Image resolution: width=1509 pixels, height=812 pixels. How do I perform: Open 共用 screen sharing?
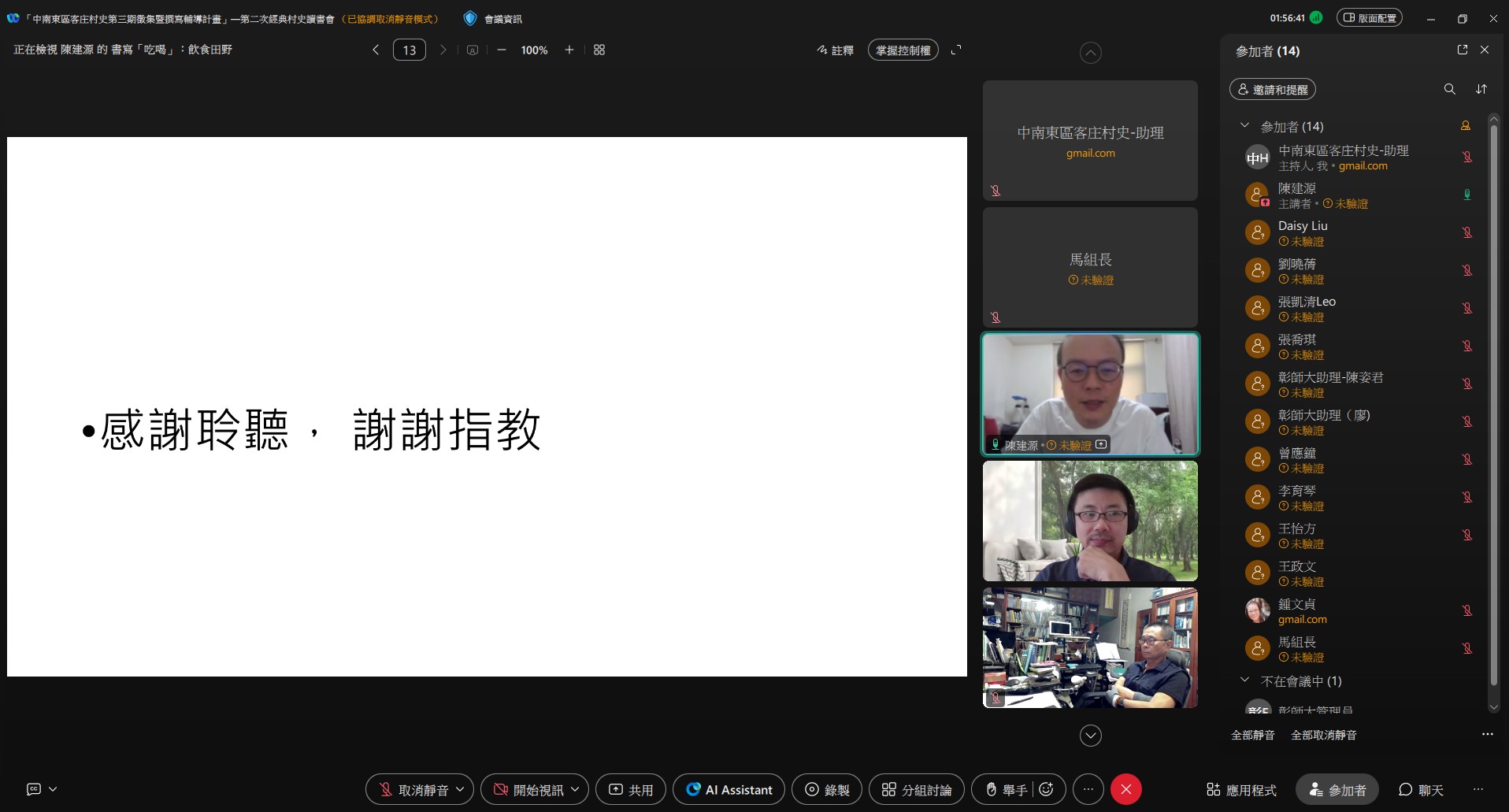pos(629,789)
